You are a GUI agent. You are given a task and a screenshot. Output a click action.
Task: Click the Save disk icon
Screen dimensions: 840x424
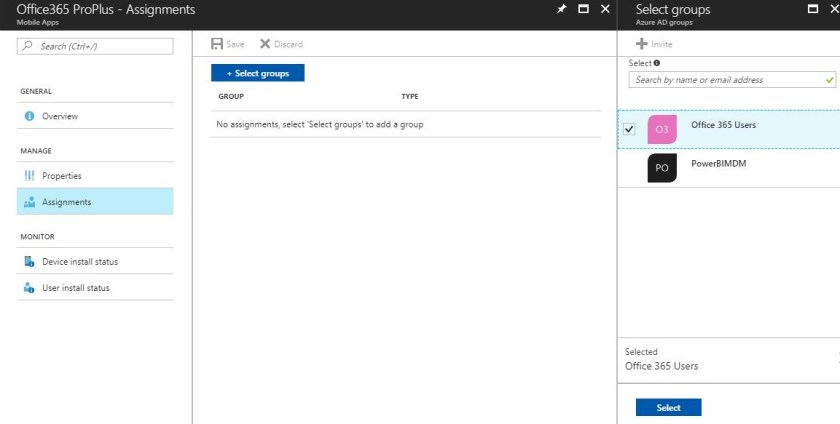(217, 44)
